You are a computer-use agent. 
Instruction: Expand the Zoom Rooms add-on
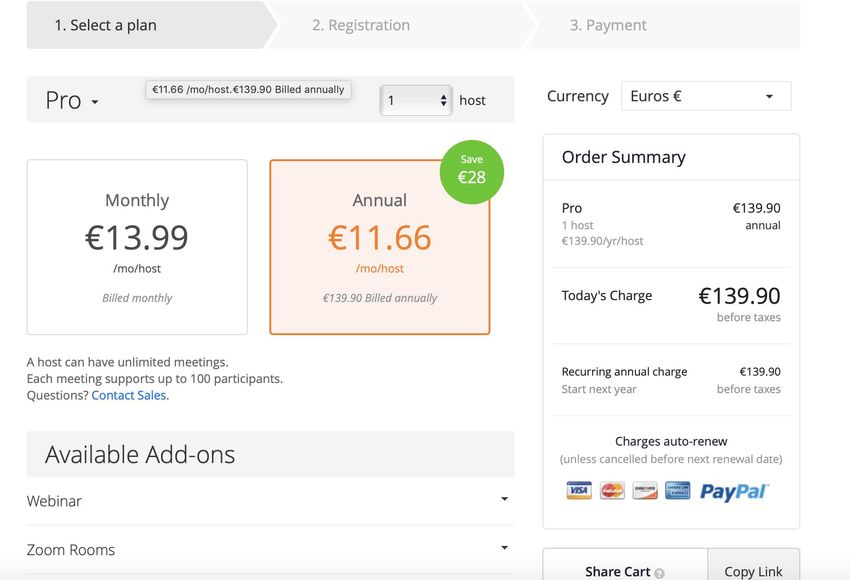click(x=271, y=550)
